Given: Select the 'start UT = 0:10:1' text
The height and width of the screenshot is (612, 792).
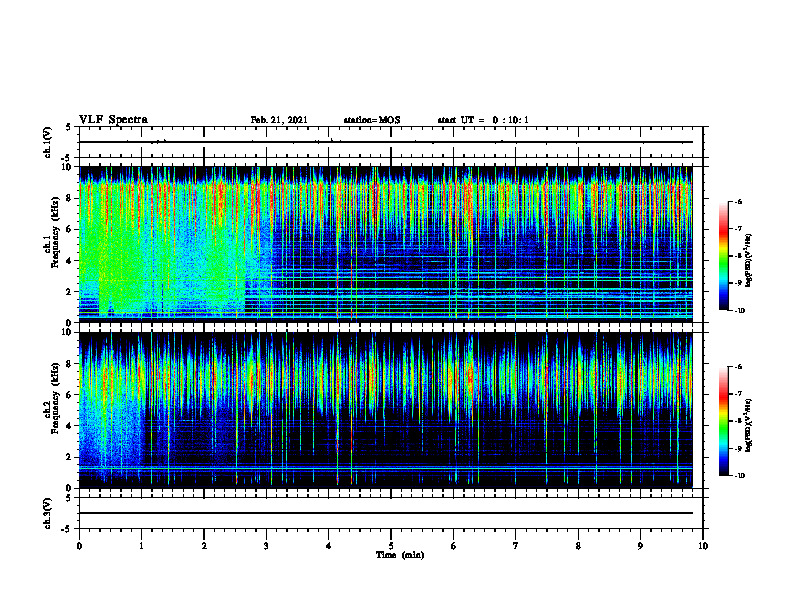Looking at the screenshot, I should pos(483,120).
